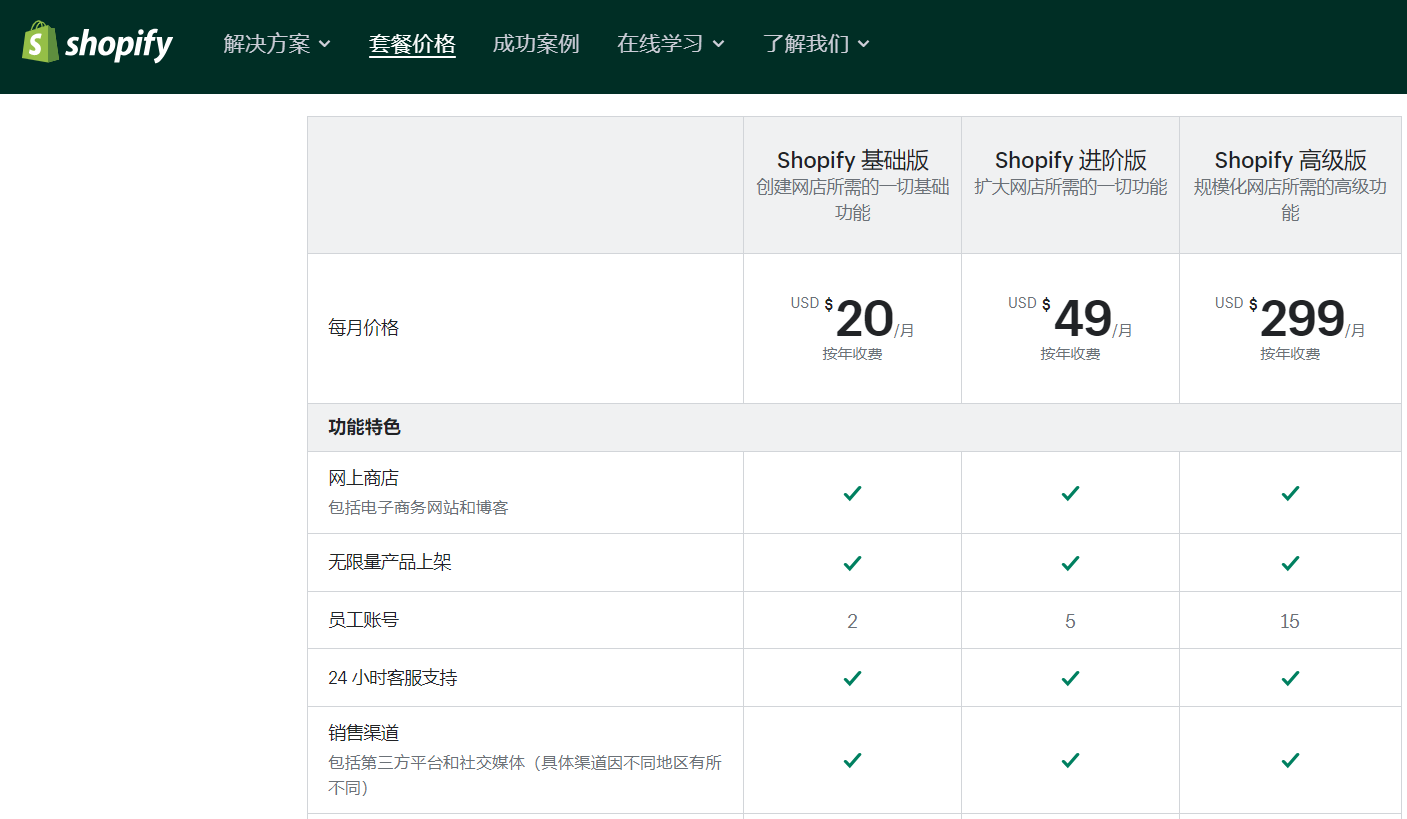Click the 员工账号 value 15 cell
Image resolution: width=1407 pixels, height=819 pixels.
pyautogui.click(x=1289, y=620)
